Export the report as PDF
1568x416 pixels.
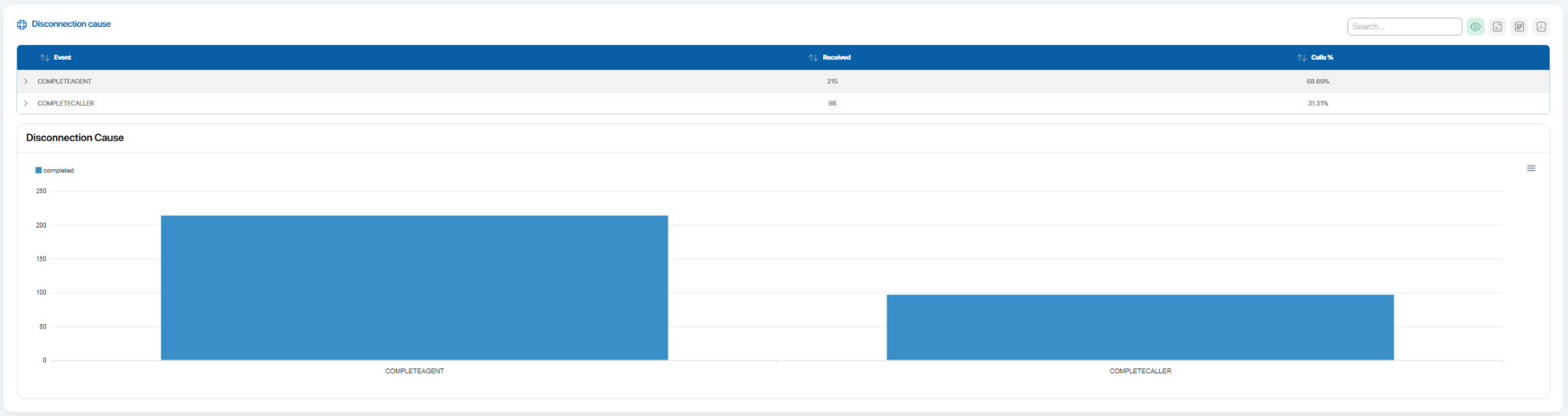tap(1541, 27)
